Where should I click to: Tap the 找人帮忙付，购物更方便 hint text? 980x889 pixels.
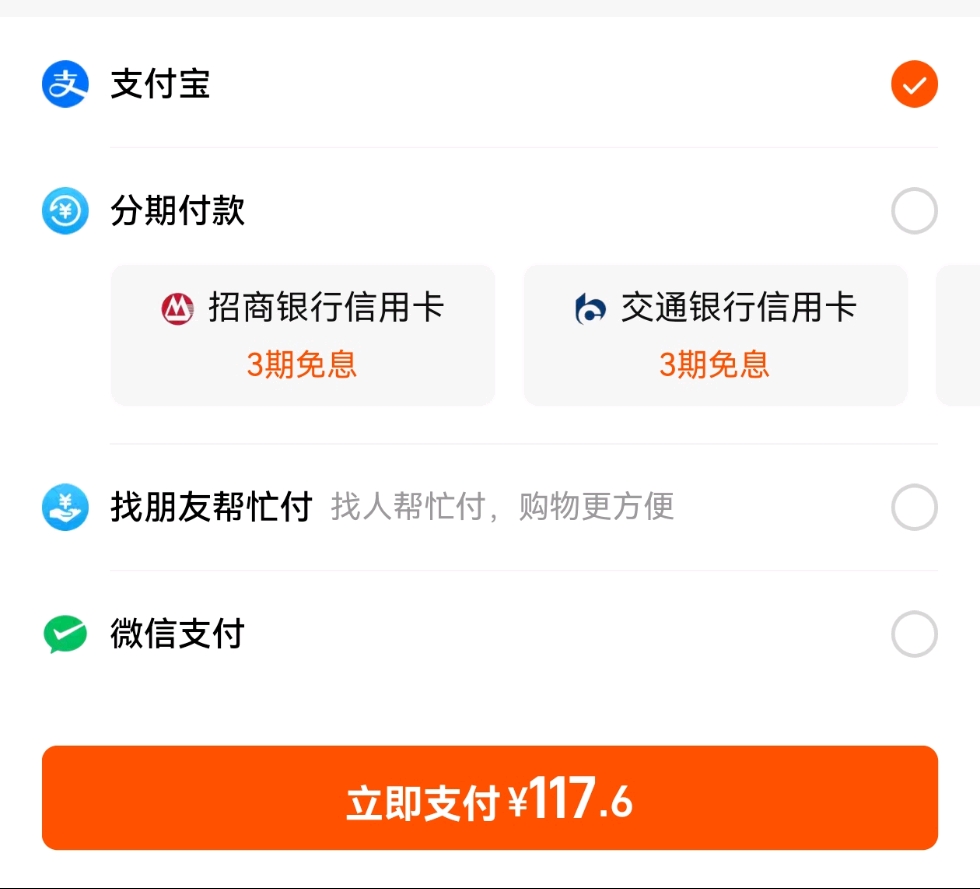[x=502, y=507]
